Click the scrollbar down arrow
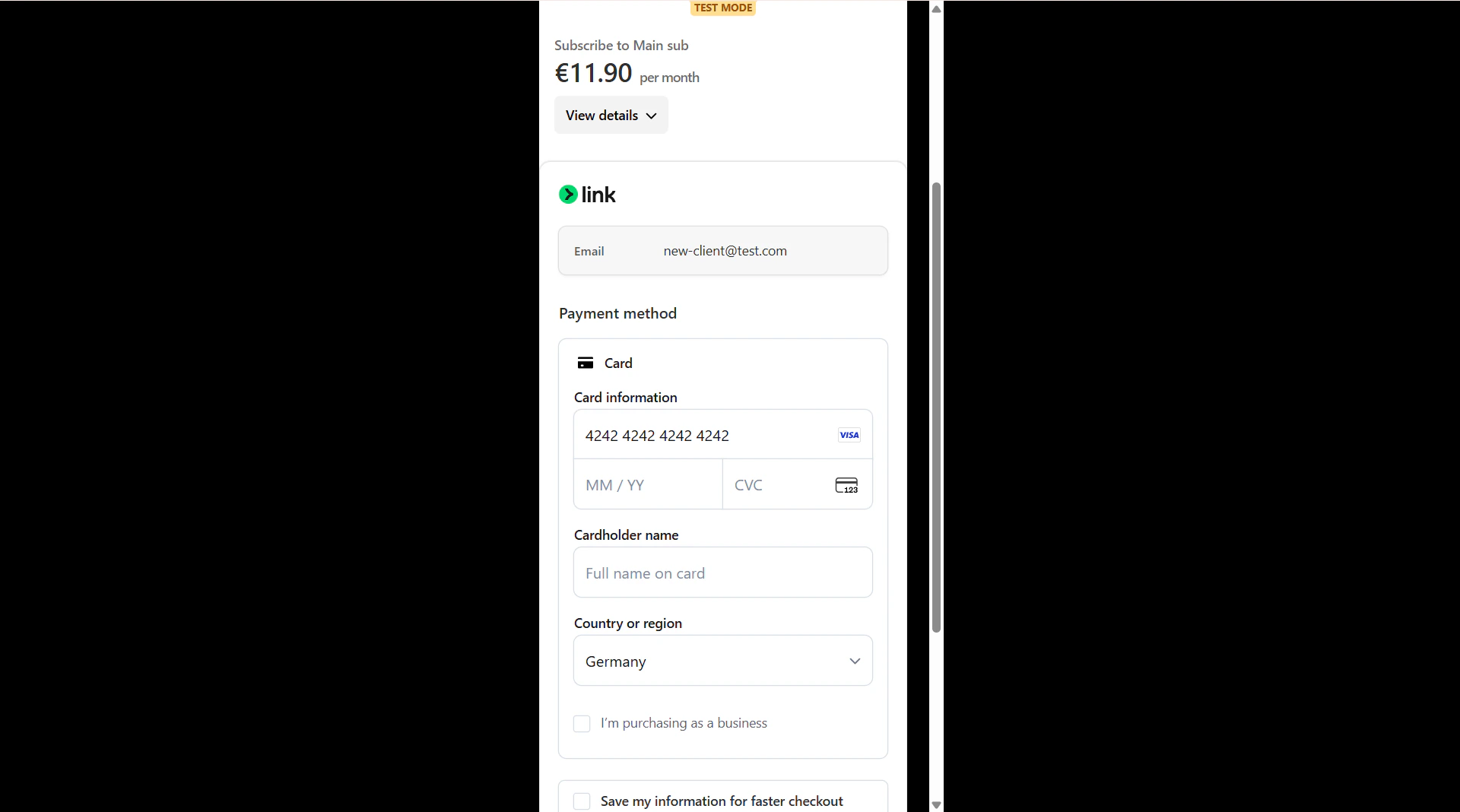 936,804
